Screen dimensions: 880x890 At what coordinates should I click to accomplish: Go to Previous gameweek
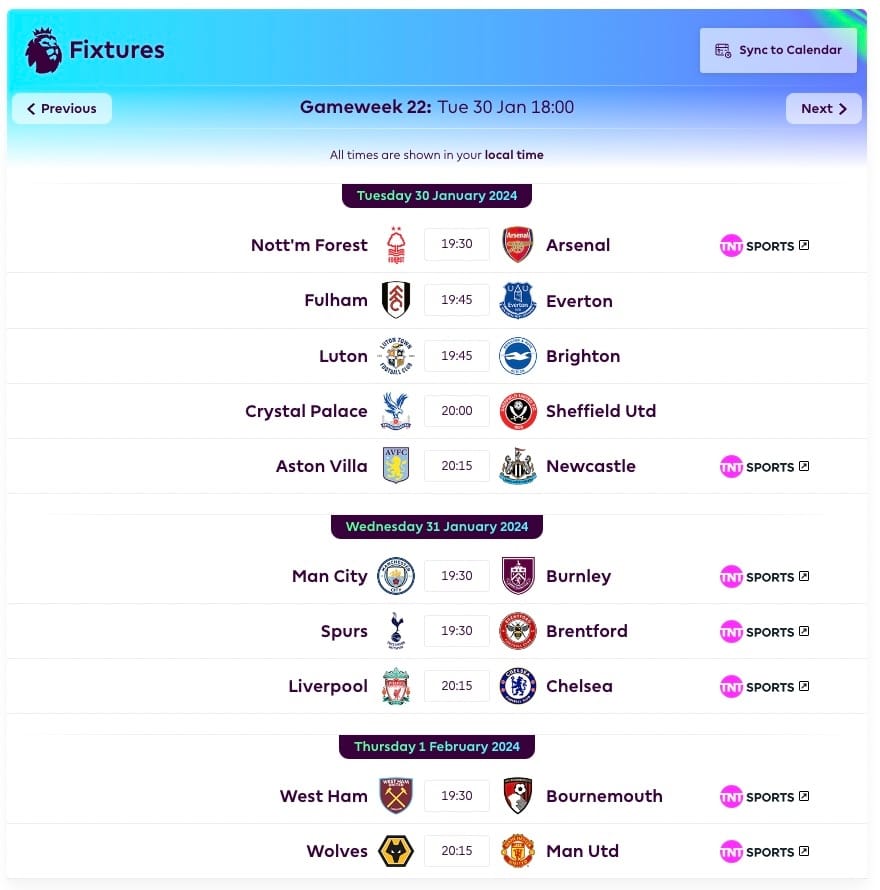tap(62, 108)
